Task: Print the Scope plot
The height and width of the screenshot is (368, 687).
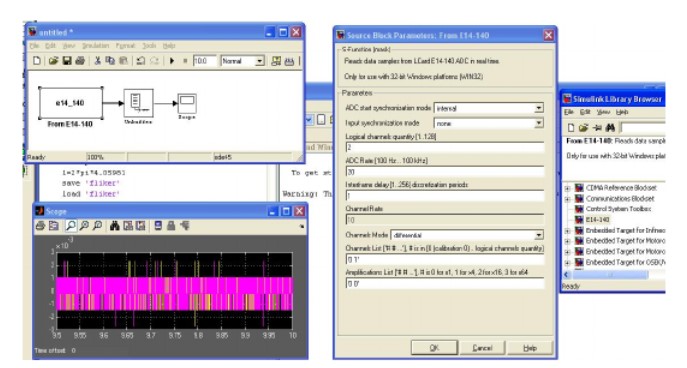Action: click(40, 226)
